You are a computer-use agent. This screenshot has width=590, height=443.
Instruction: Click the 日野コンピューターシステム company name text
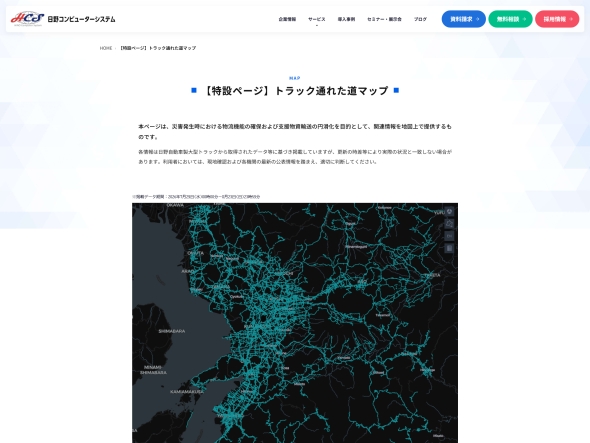pyautogui.click(x=81, y=19)
